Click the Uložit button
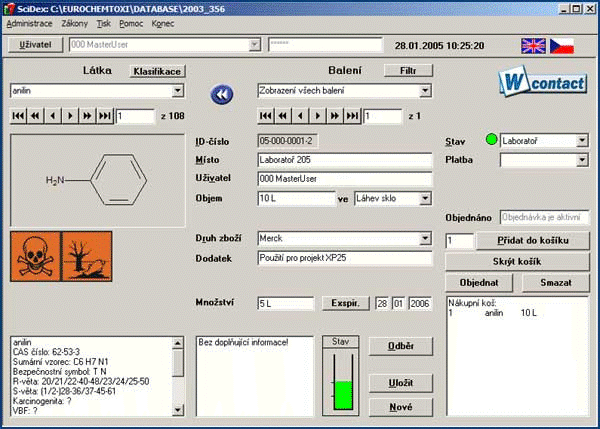 coord(401,382)
